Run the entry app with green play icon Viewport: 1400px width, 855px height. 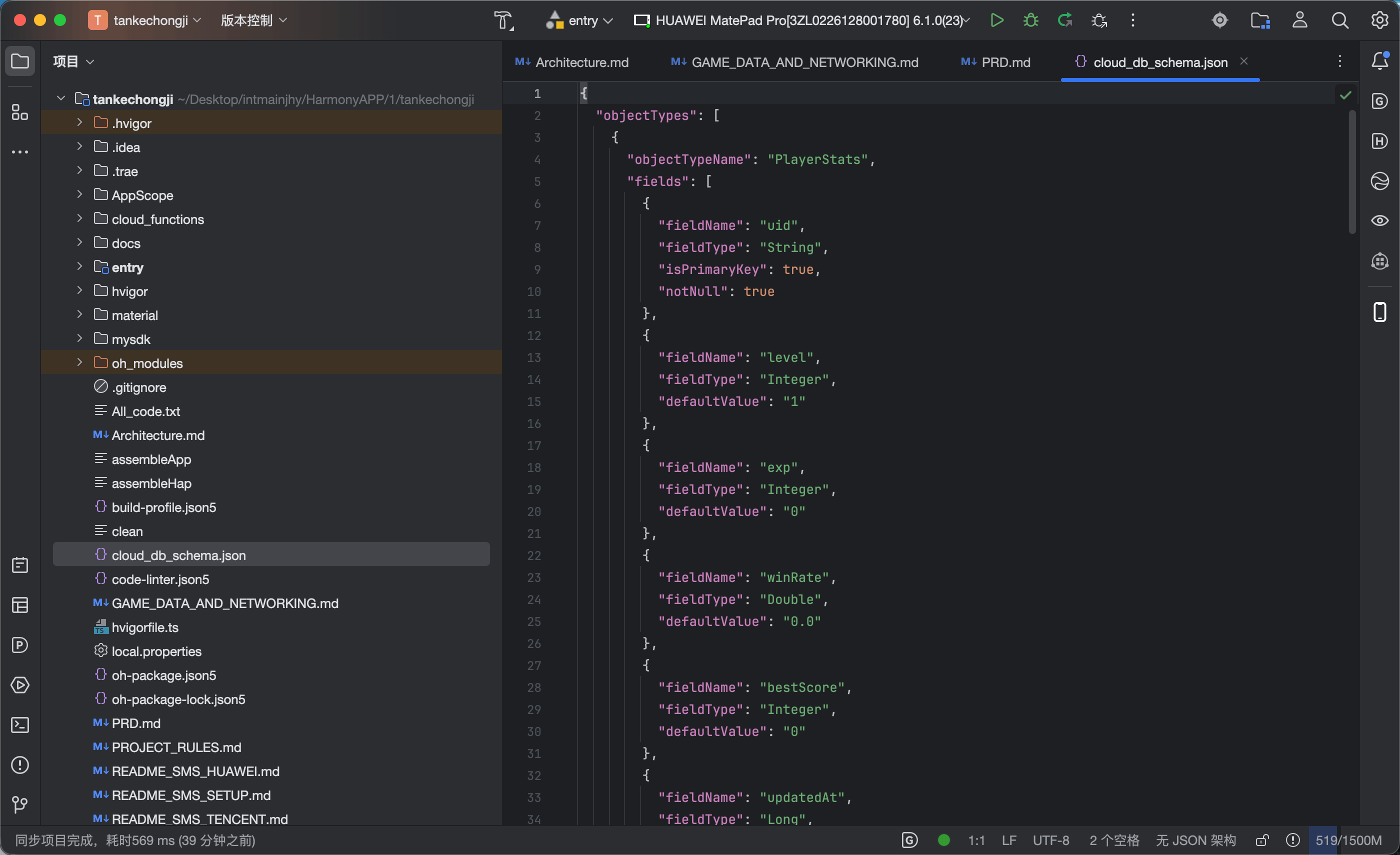pyautogui.click(x=996, y=20)
